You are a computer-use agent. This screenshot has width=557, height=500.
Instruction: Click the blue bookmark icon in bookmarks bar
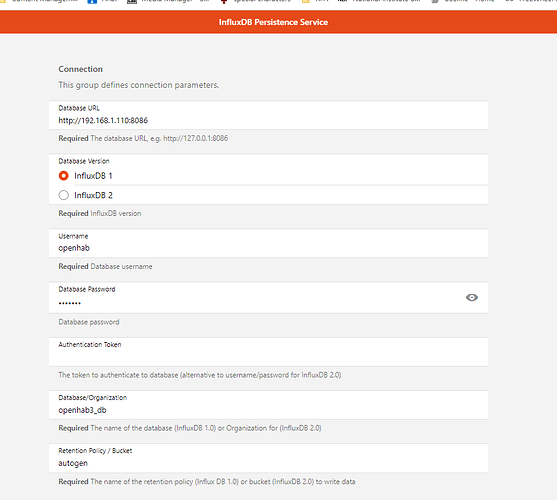click(92, 1)
